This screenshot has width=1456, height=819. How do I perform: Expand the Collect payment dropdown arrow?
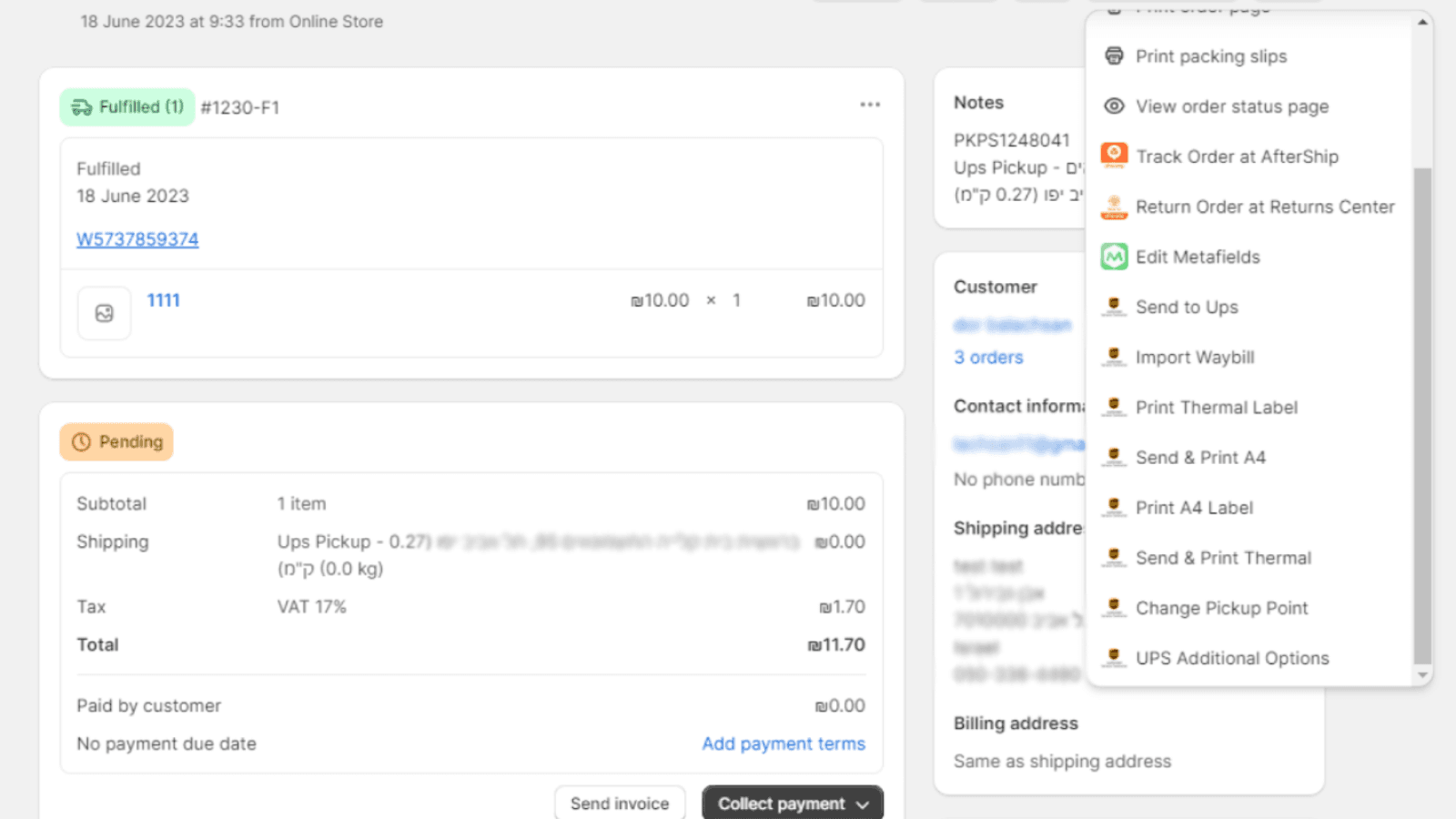click(862, 804)
